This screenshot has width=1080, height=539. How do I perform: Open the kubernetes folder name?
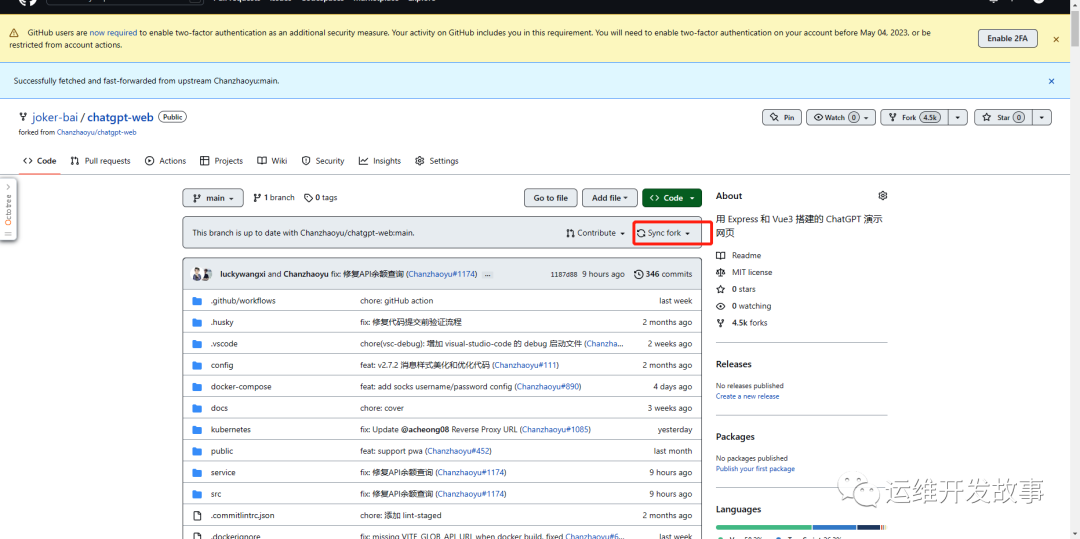(x=231, y=430)
